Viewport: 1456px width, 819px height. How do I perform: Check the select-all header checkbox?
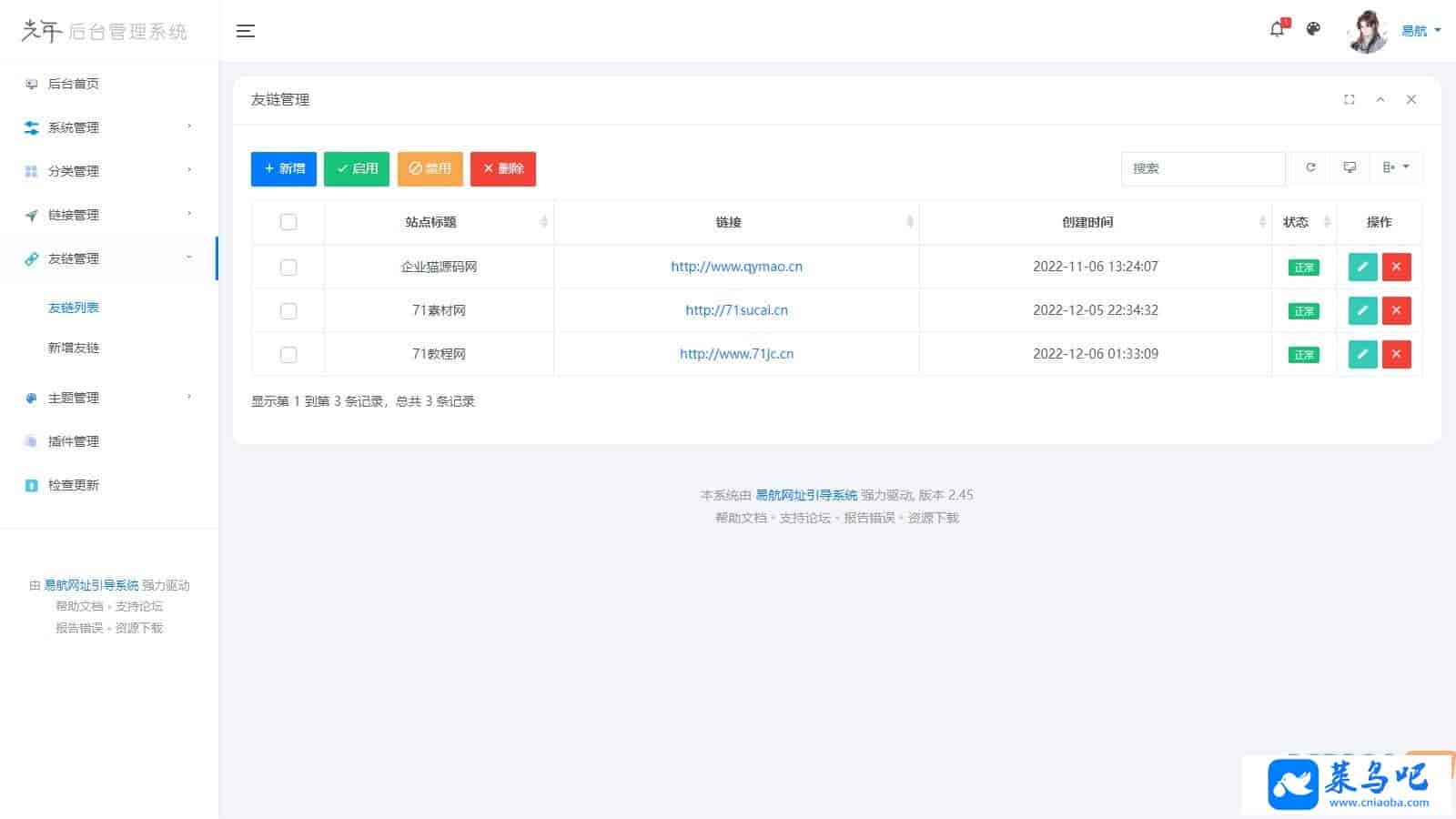(288, 222)
